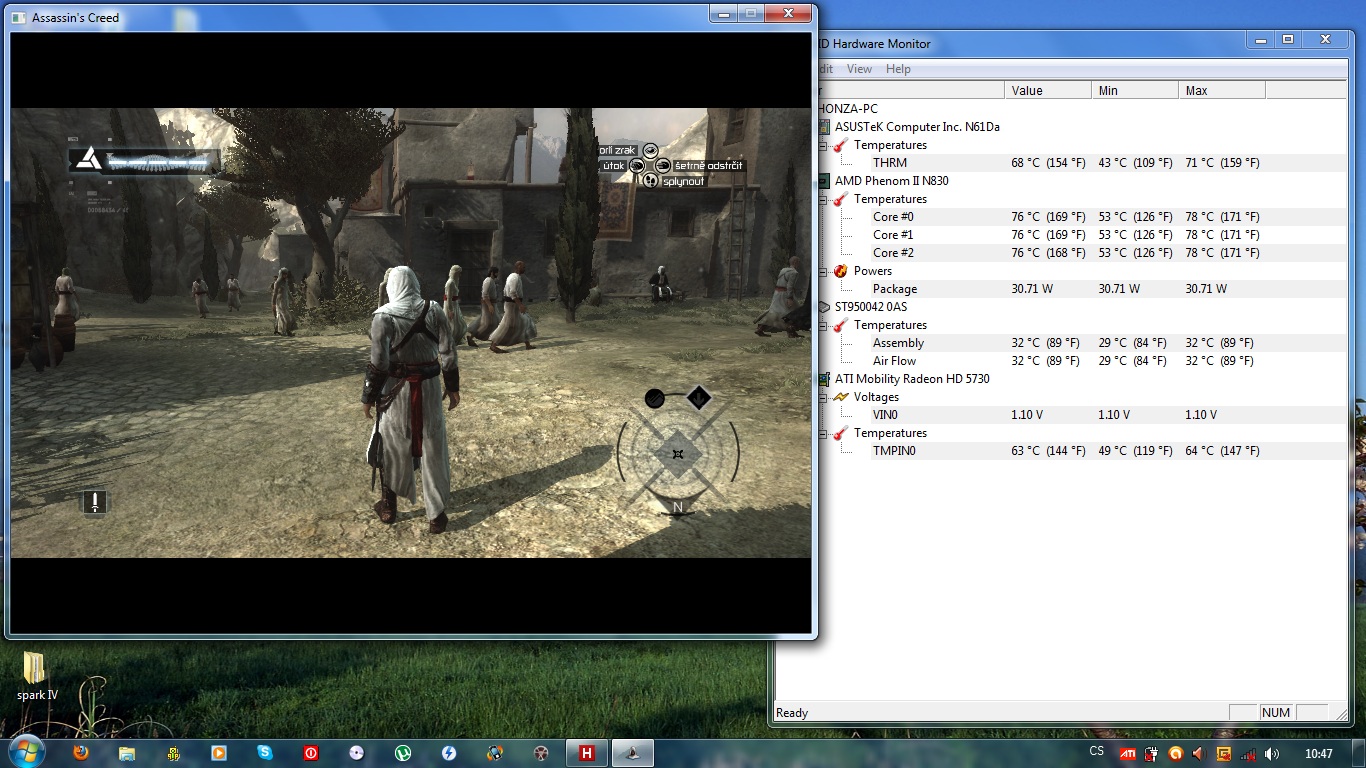Click the exclamation alert icon in the game
Image resolution: width=1366 pixels, height=768 pixels.
coord(95,502)
